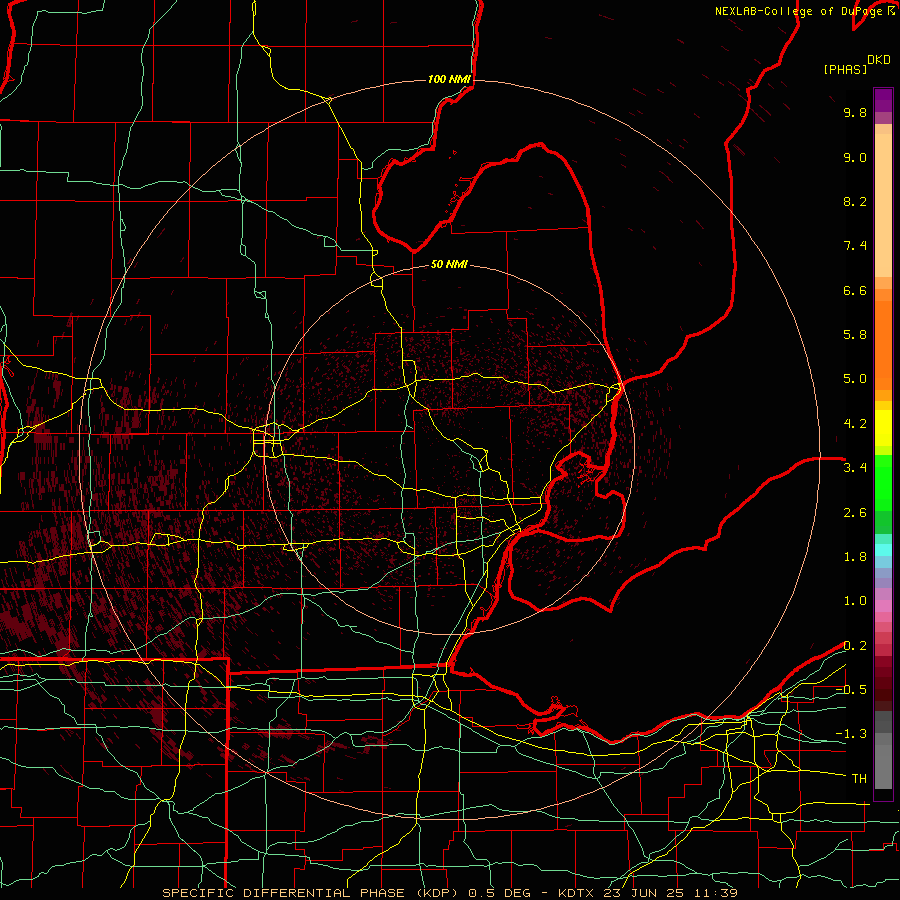Click the 7.4 scale value
The height and width of the screenshot is (900, 900).
855,246
